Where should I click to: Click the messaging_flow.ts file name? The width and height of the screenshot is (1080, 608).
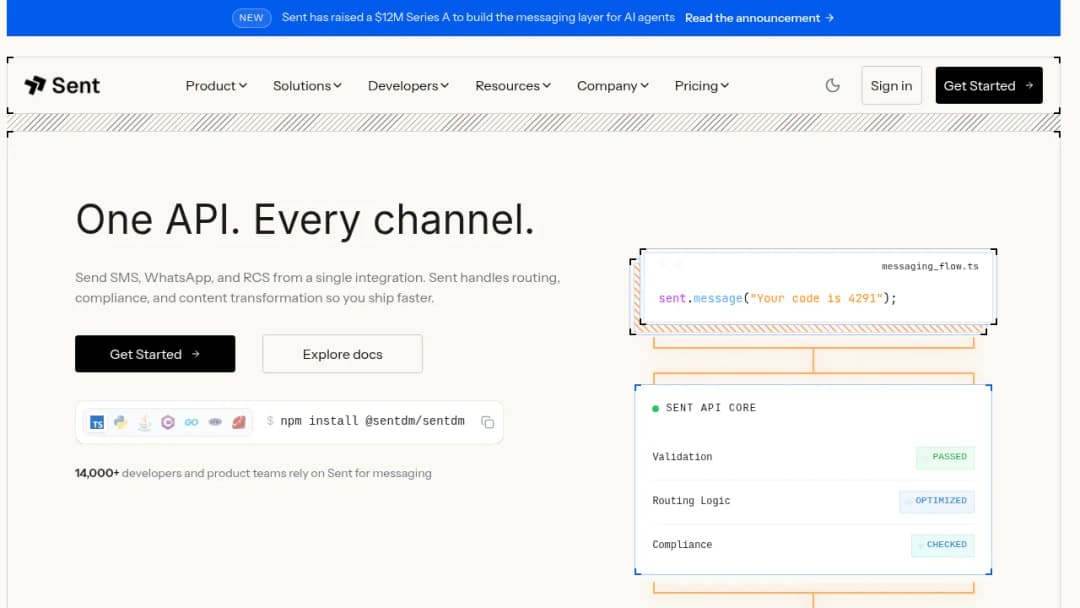(930, 266)
